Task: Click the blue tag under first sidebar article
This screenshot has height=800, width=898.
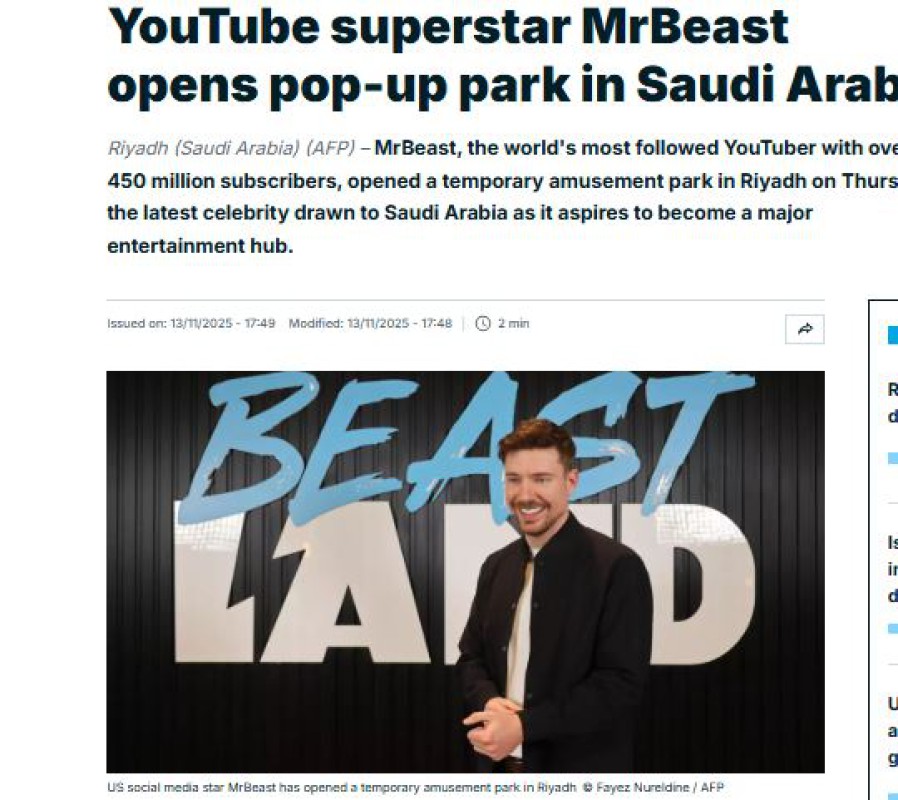Action: point(893,458)
